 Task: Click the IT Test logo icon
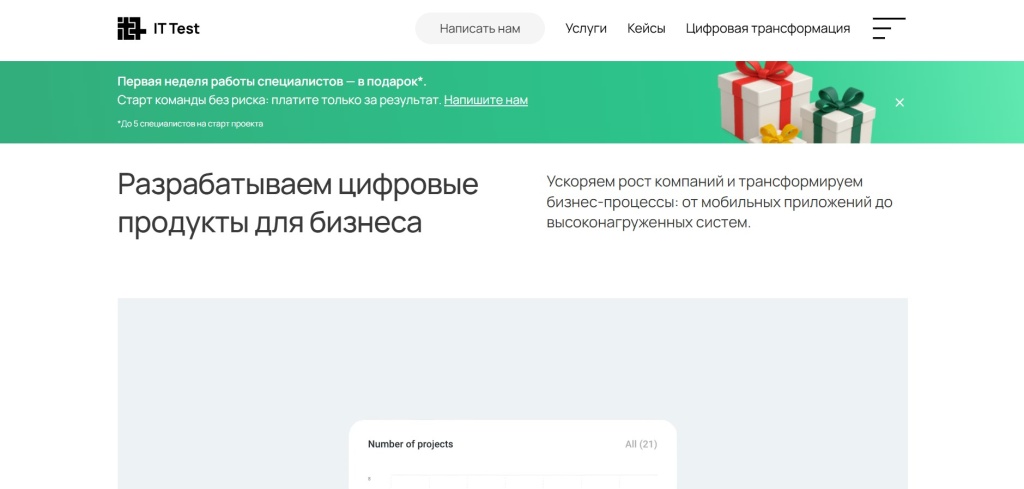[x=131, y=29]
